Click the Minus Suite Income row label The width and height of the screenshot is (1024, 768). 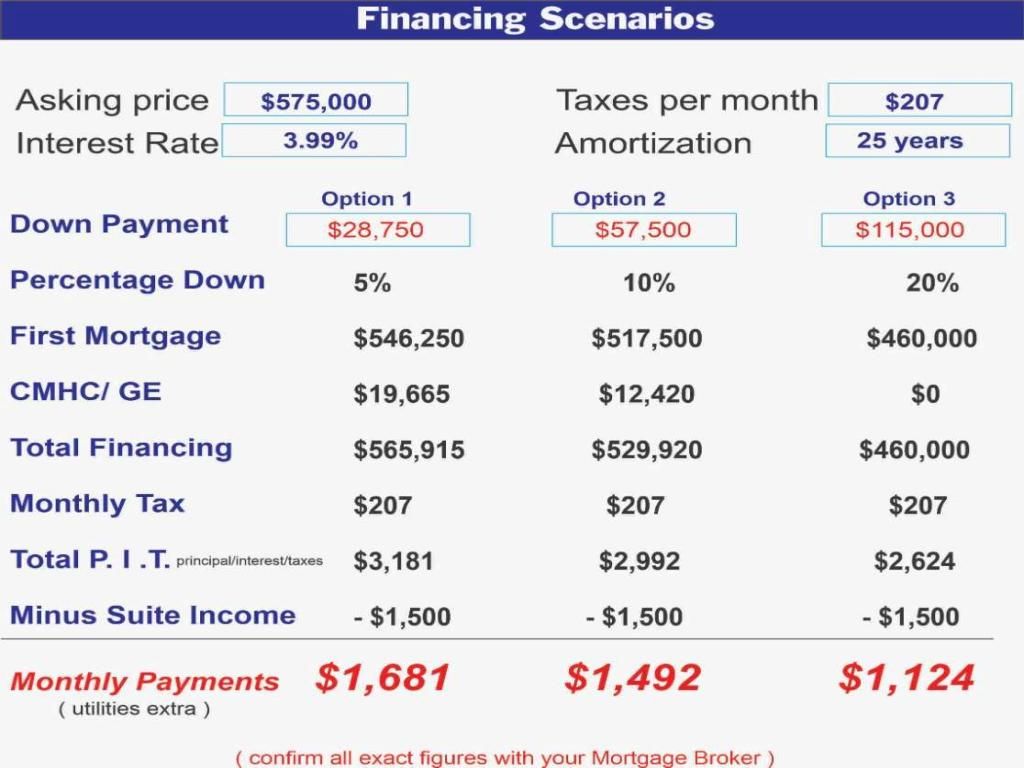pos(152,615)
